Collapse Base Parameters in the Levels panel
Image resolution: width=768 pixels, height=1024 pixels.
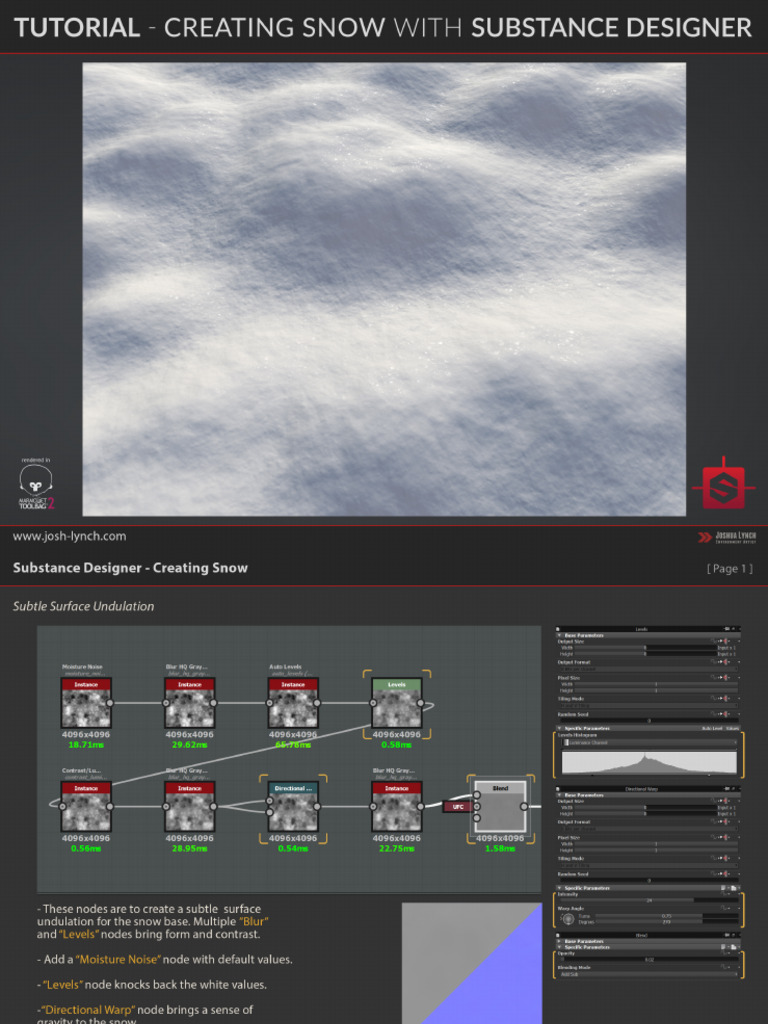559,635
